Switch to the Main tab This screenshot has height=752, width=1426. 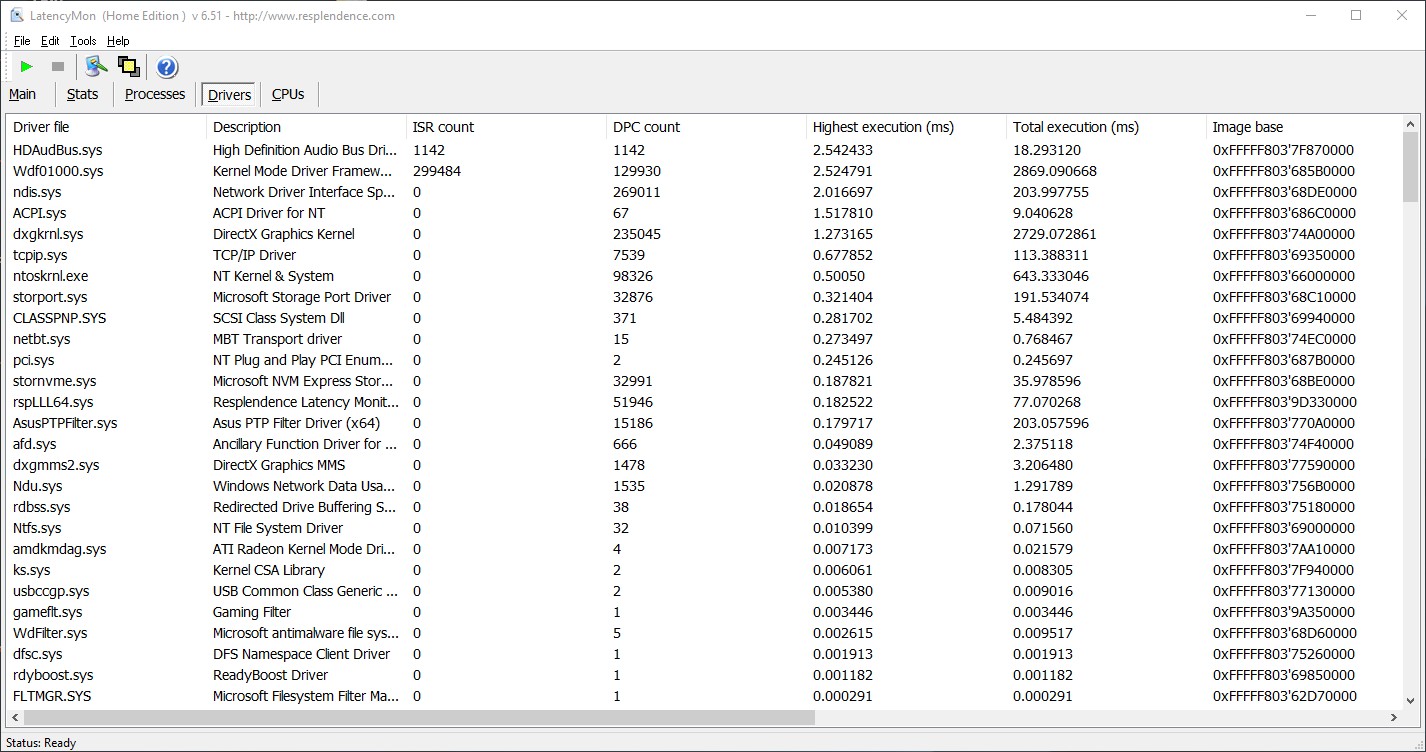click(x=22, y=94)
